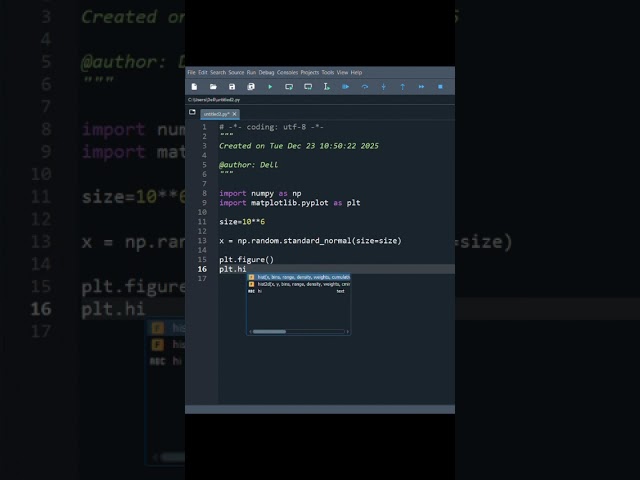This screenshot has height=480, width=640.
Task: Click the Run selection or current line icon
Action: click(x=327, y=87)
